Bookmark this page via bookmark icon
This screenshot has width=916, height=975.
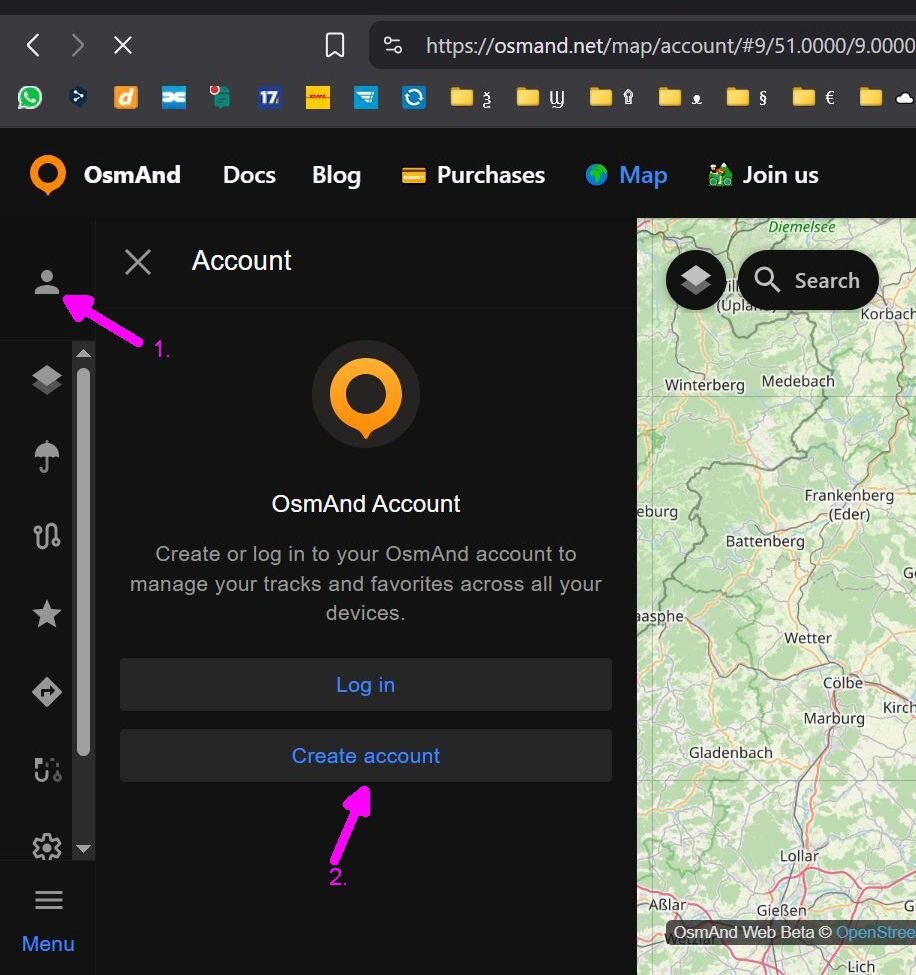click(x=335, y=45)
